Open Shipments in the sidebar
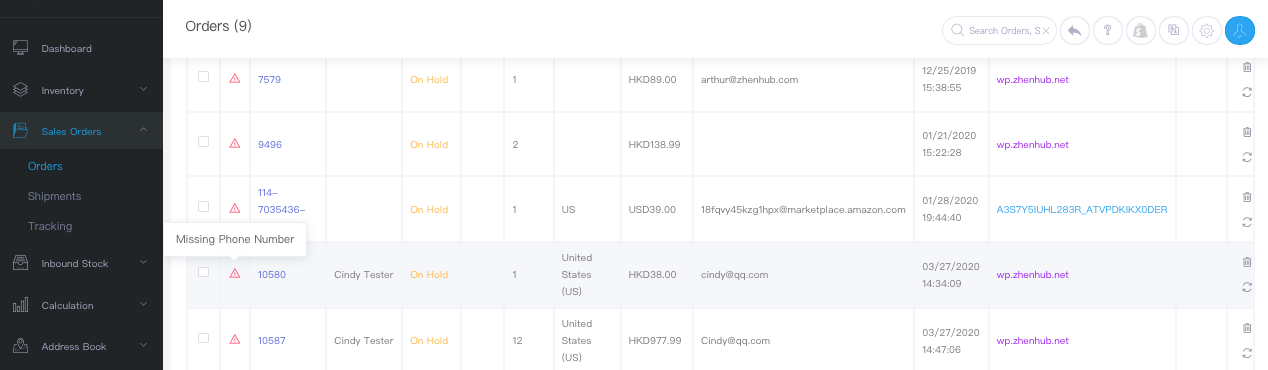This screenshot has width=1268, height=370. click(55, 196)
